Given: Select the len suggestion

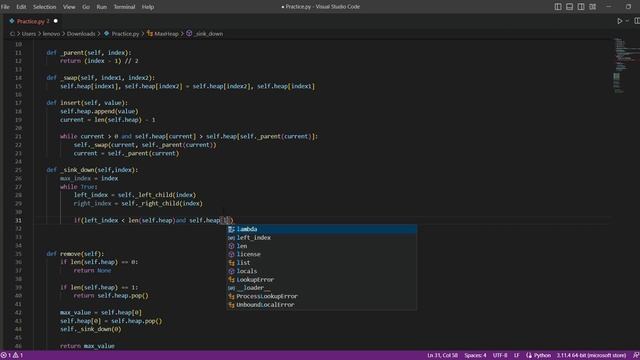Looking at the screenshot, I should 322,246.
